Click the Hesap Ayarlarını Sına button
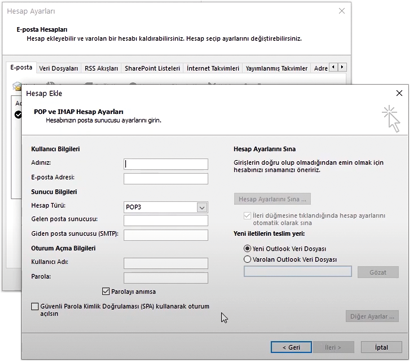The image size is (410, 361). 272,199
